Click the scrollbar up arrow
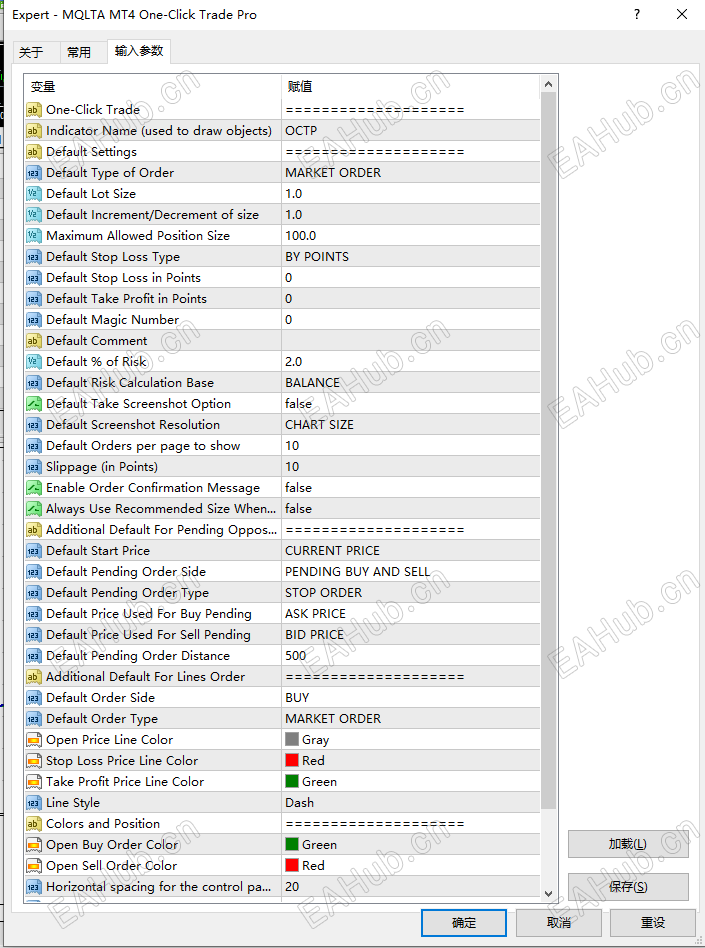 pyautogui.click(x=548, y=85)
